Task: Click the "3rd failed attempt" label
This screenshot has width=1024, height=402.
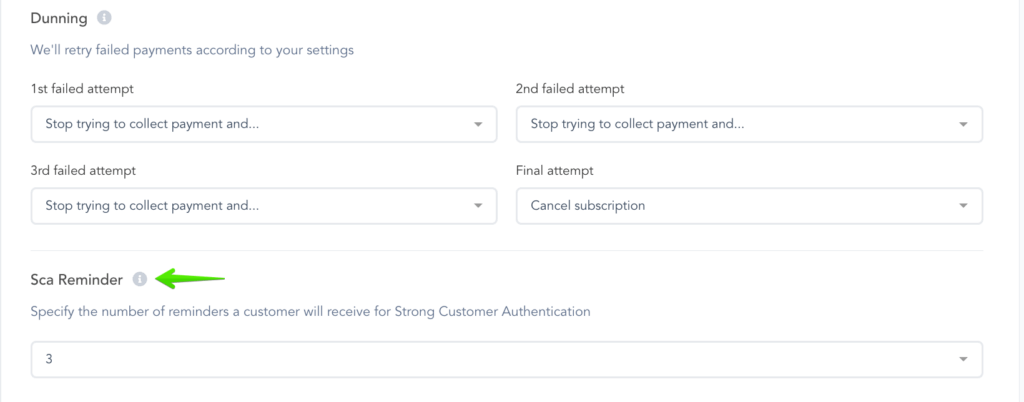Action: point(84,171)
